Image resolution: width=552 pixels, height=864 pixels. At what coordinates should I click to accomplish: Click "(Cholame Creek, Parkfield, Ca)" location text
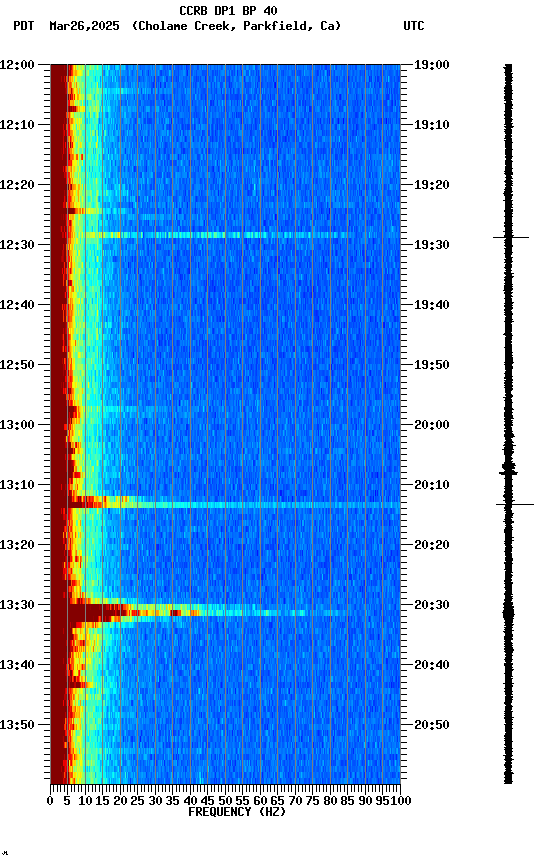click(236, 26)
